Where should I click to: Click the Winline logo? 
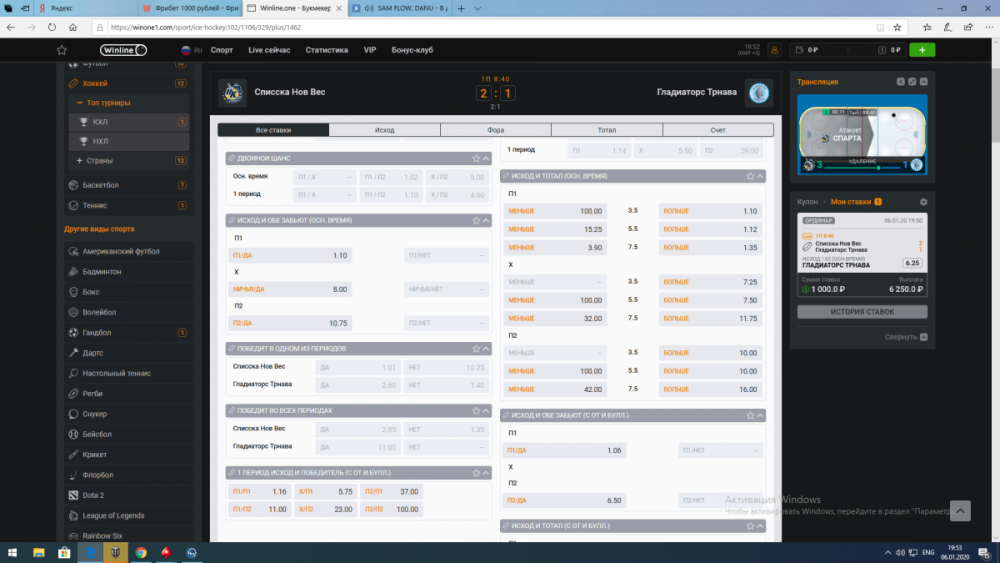pos(122,49)
